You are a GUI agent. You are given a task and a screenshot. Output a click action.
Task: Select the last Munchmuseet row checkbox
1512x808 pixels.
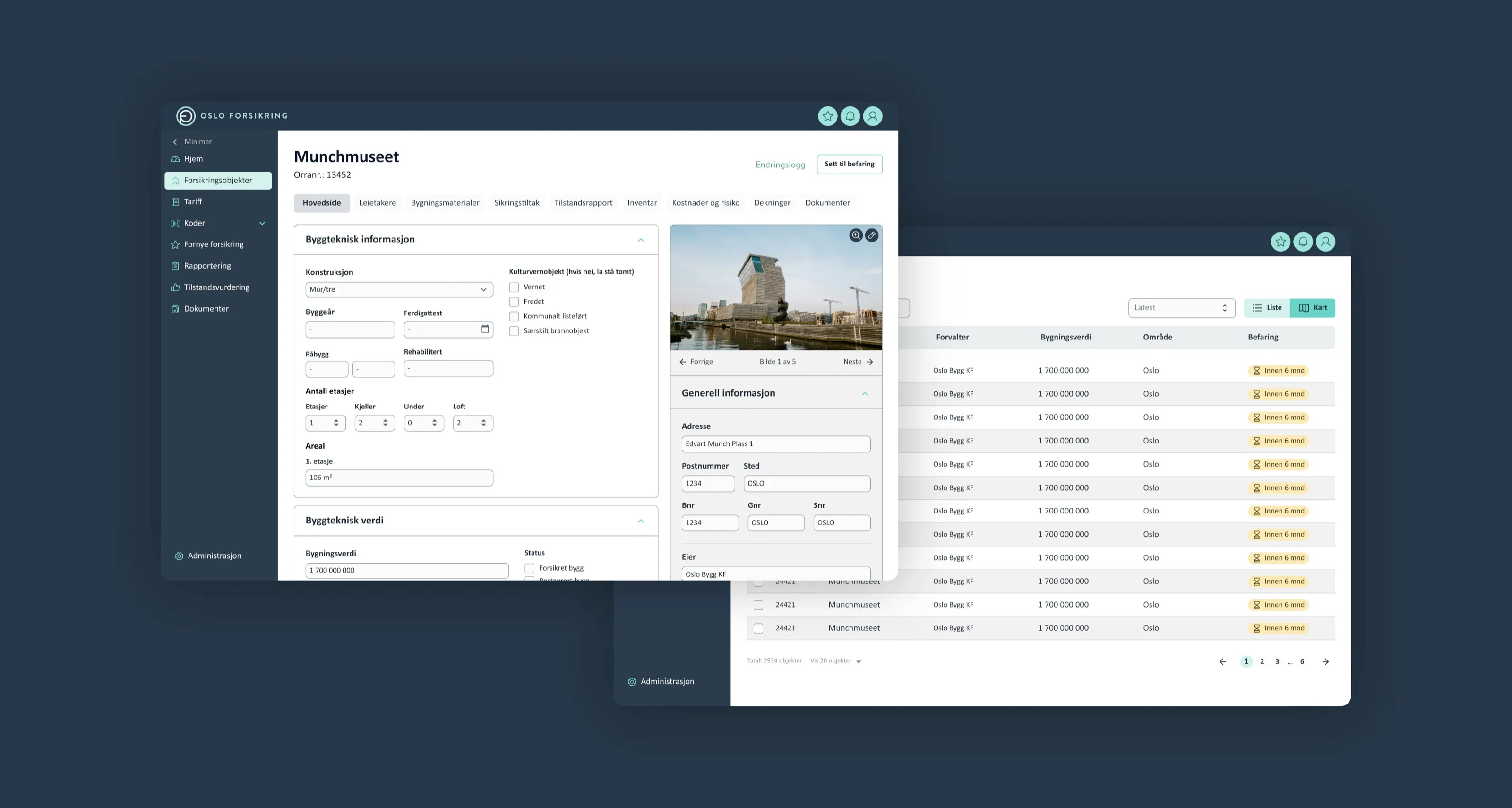[x=758, y=628]
